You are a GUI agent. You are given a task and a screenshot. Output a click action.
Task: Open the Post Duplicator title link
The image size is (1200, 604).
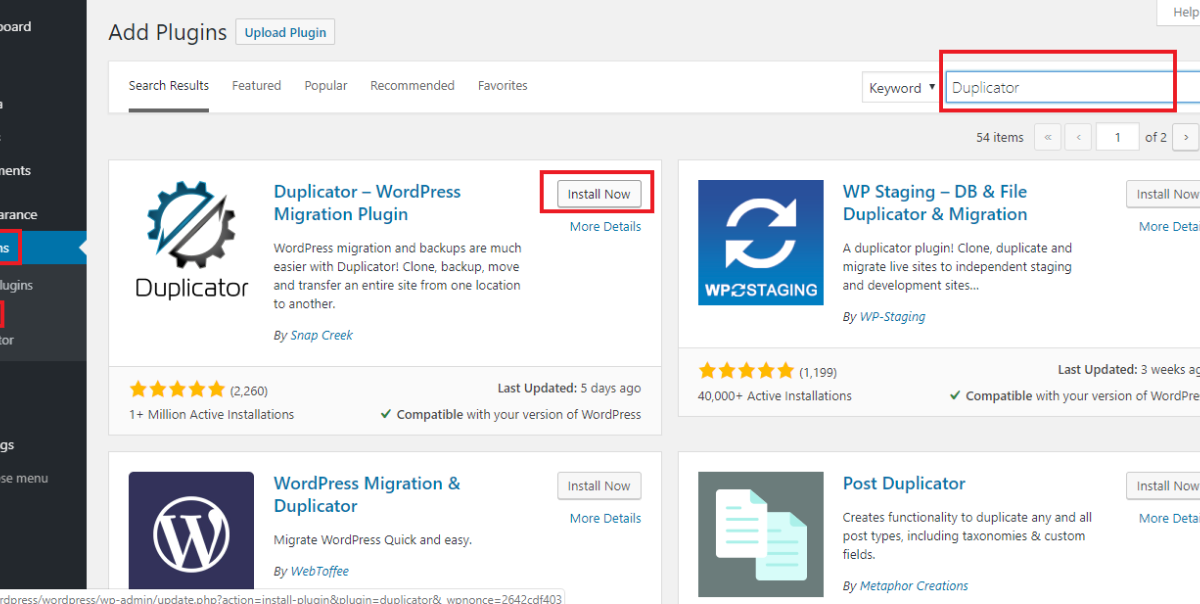tap(904, 484)
